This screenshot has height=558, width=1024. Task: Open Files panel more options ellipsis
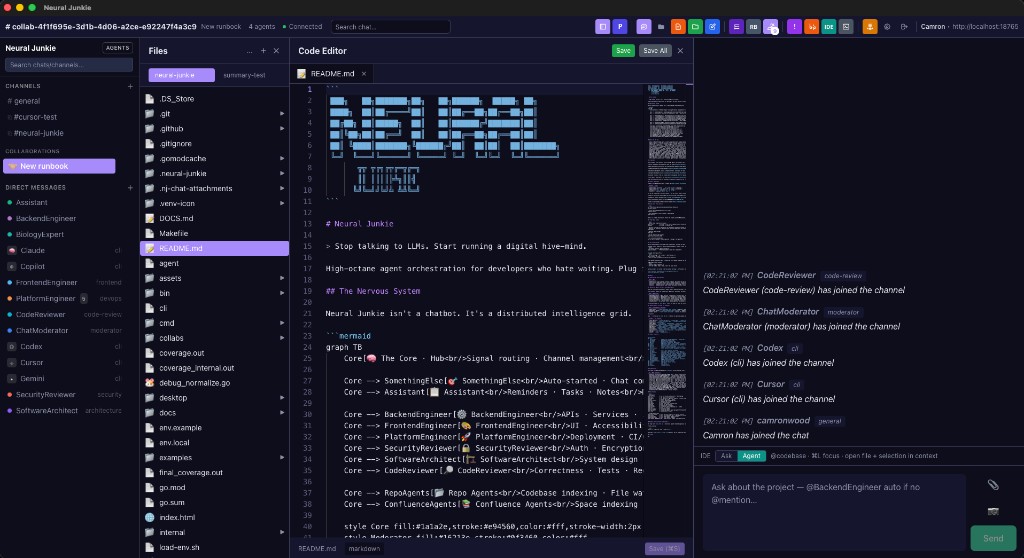click(x=249, y=51)
